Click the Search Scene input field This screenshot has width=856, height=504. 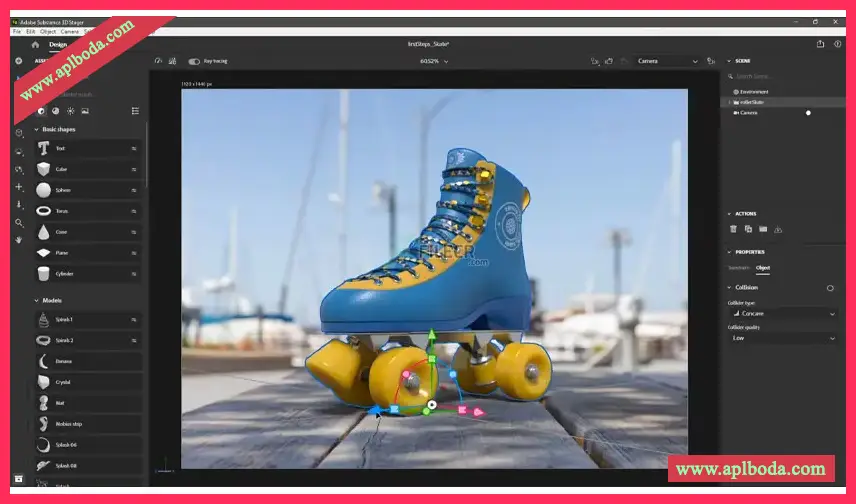pyautogui.click(x=785, y=76)
